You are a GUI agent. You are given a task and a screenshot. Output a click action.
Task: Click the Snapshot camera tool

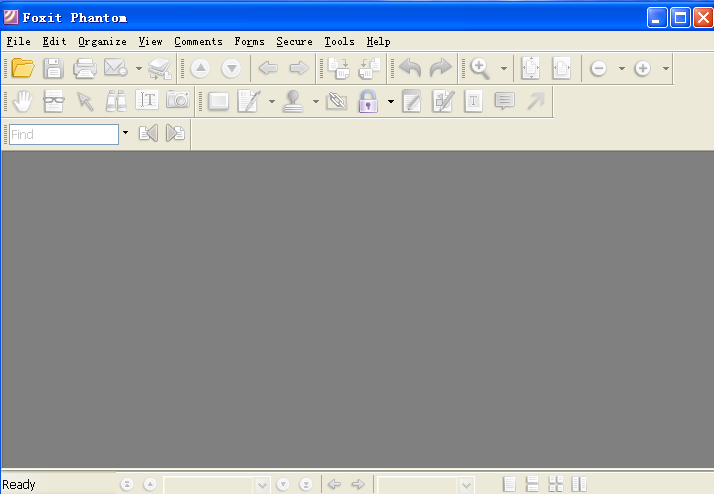(177, 101)
